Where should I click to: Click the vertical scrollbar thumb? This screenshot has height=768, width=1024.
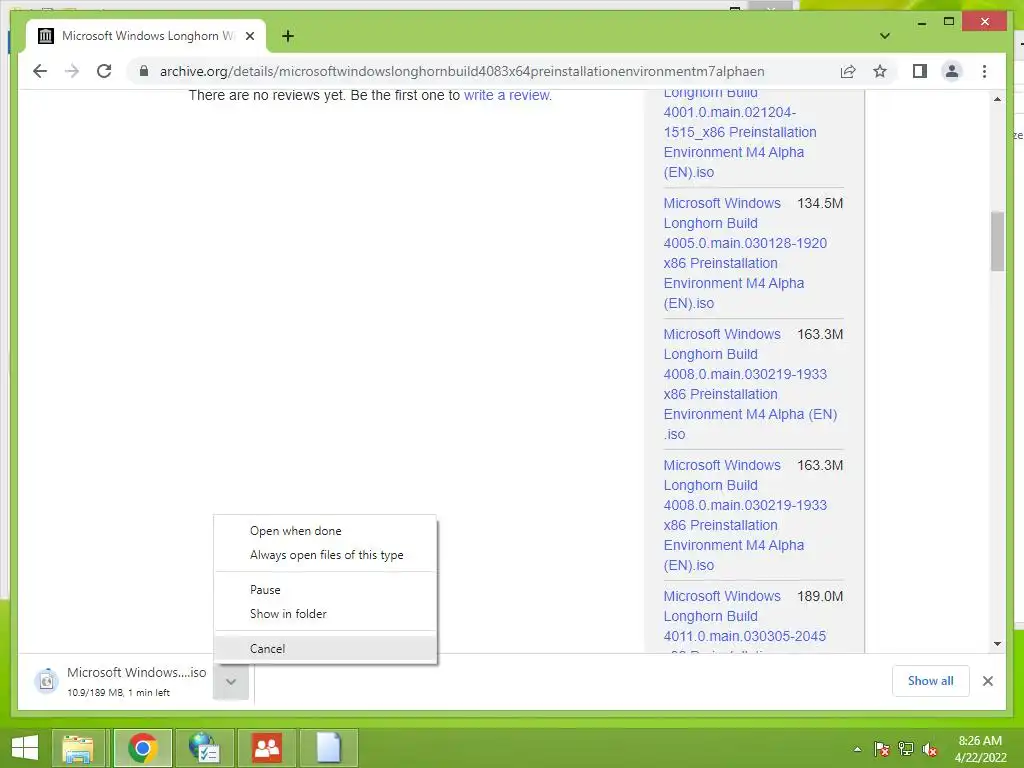coord(997,240)
